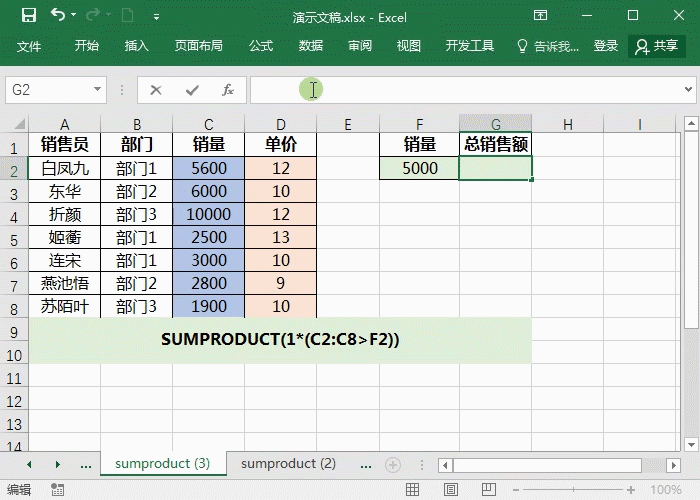Confirm entry with the checkmark icon
The width and height of the screenshot is (700, 500).
pos(191,90)
